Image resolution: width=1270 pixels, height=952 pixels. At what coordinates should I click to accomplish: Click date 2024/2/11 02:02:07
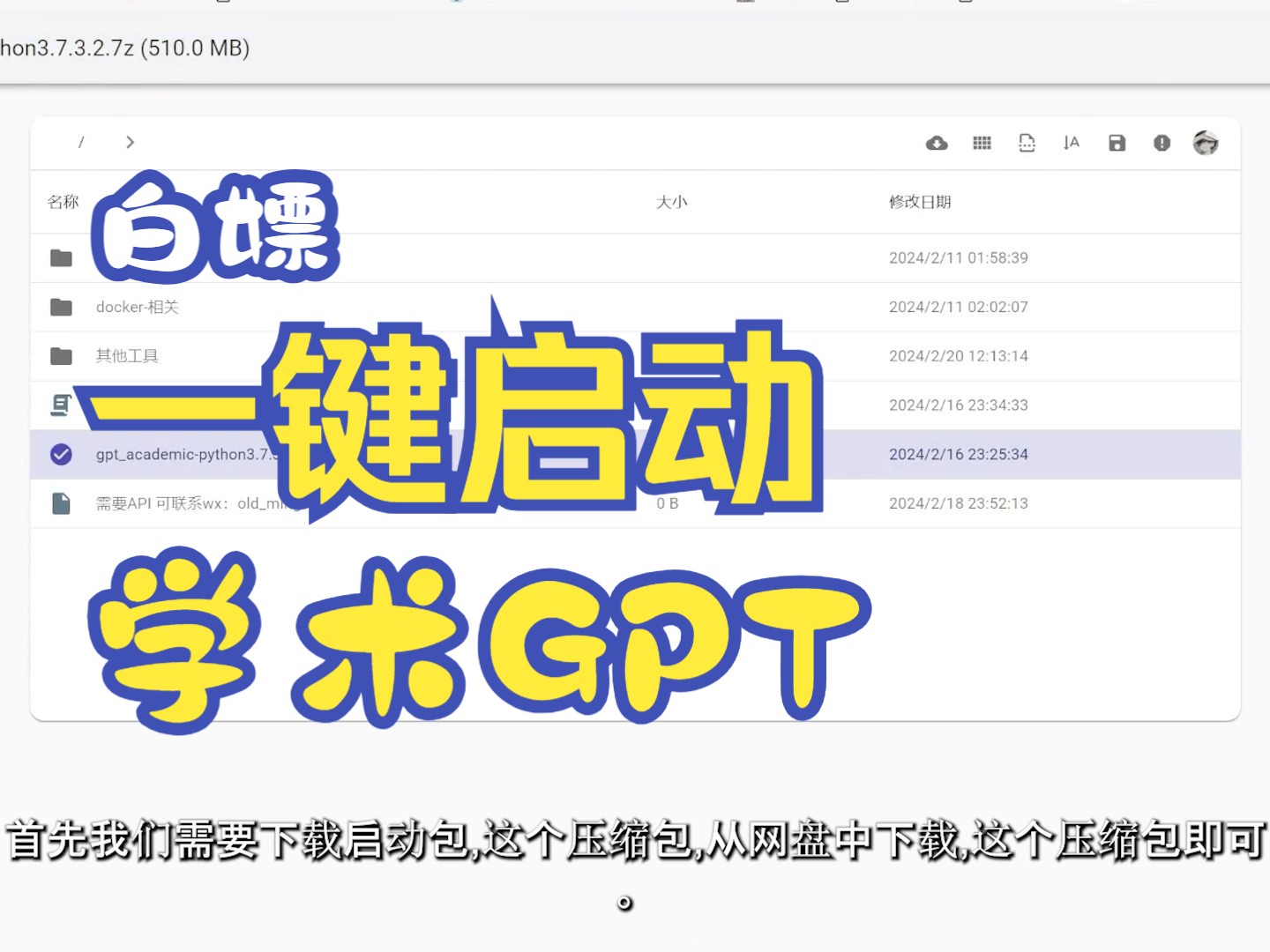click(x=959, y=307)
